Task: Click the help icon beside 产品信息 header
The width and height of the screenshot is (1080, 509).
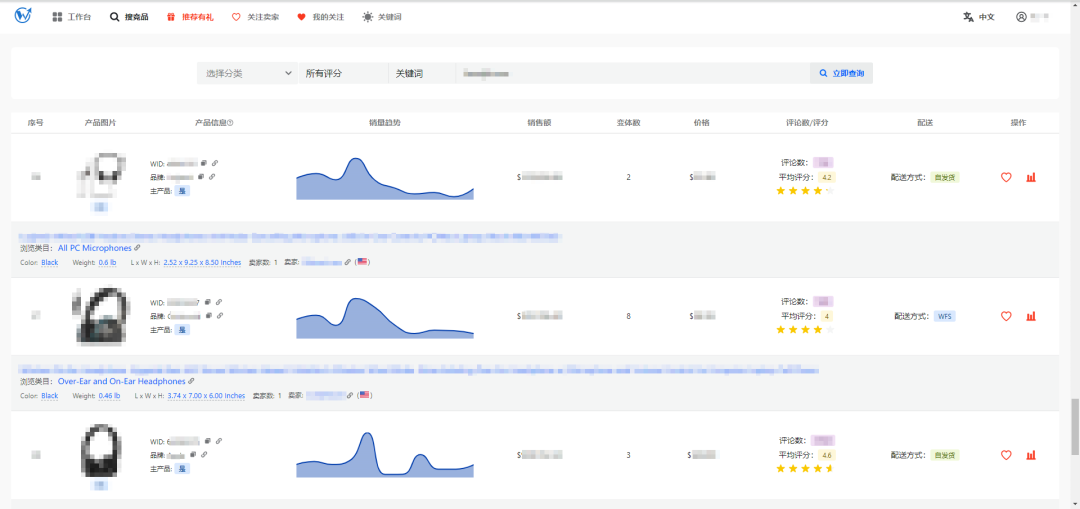Action: point(230,123)
